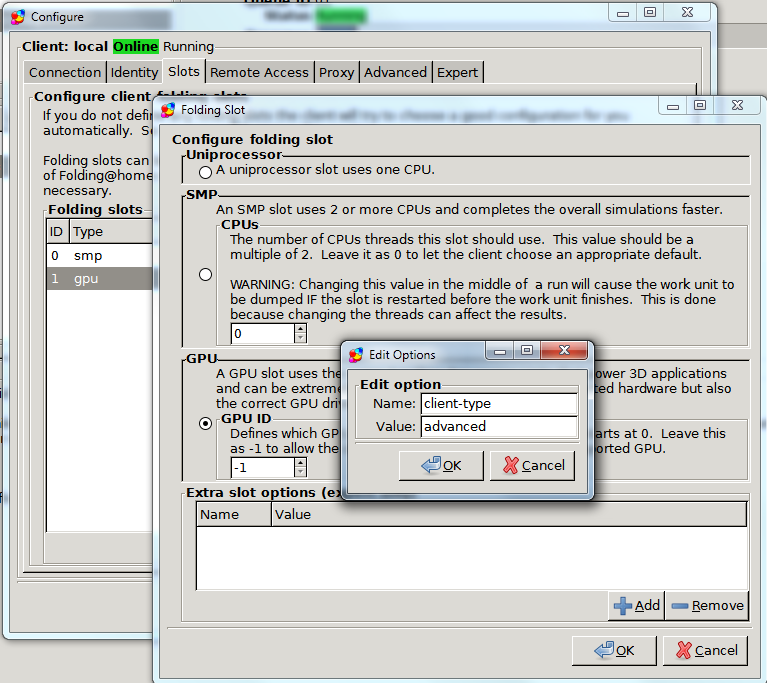Click OK in the Folding Slot window

[x=614, y=650]
